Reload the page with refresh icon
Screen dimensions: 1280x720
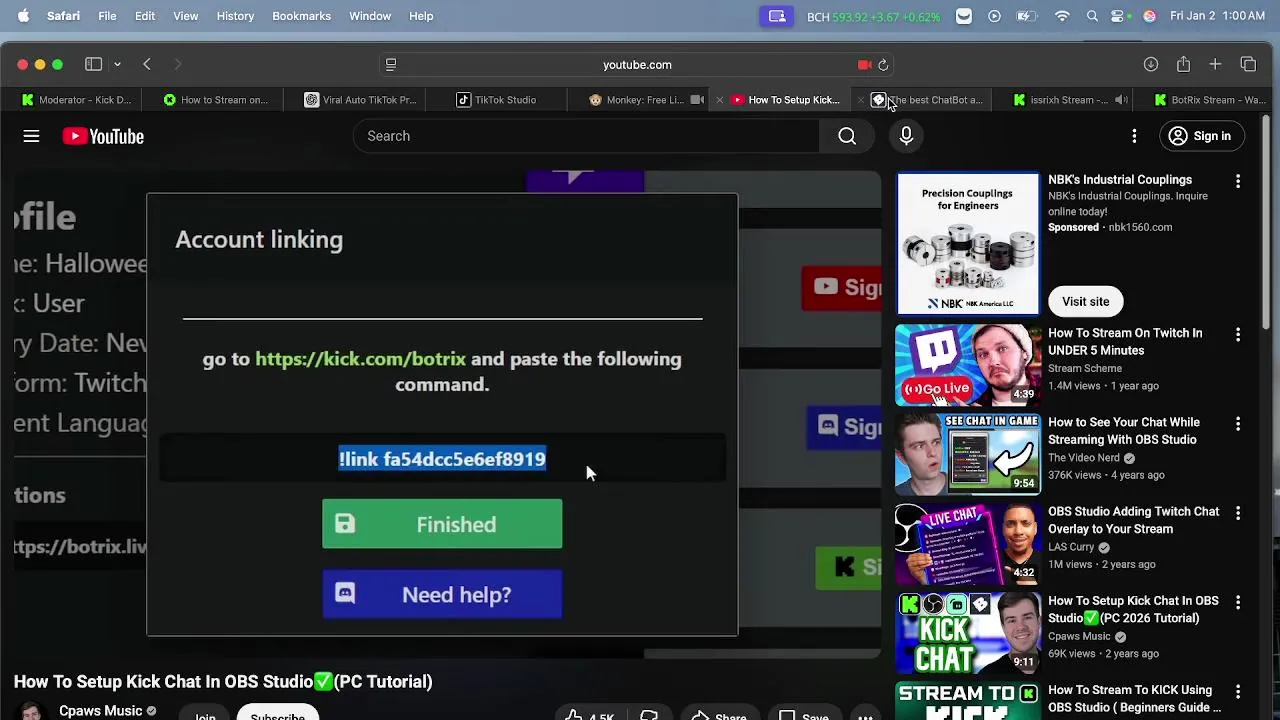coord(883,64)
